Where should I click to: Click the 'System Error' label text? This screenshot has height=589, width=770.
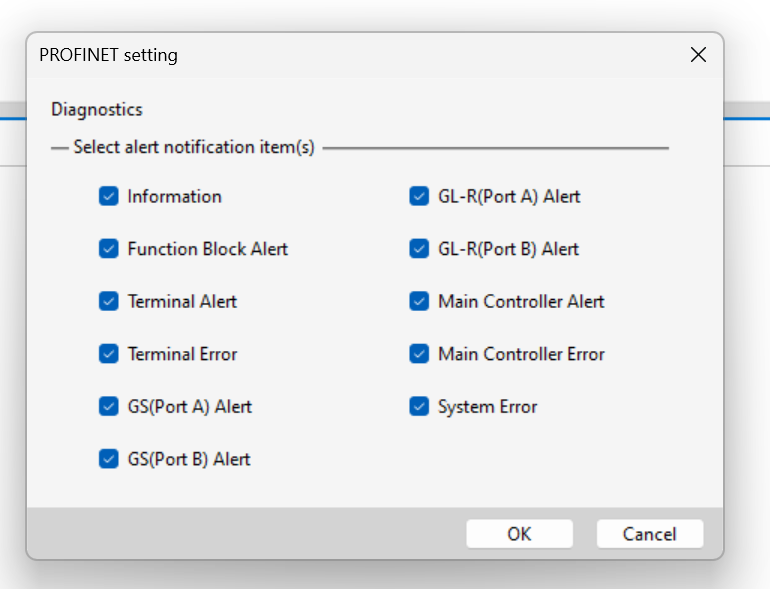coord(488,407)
